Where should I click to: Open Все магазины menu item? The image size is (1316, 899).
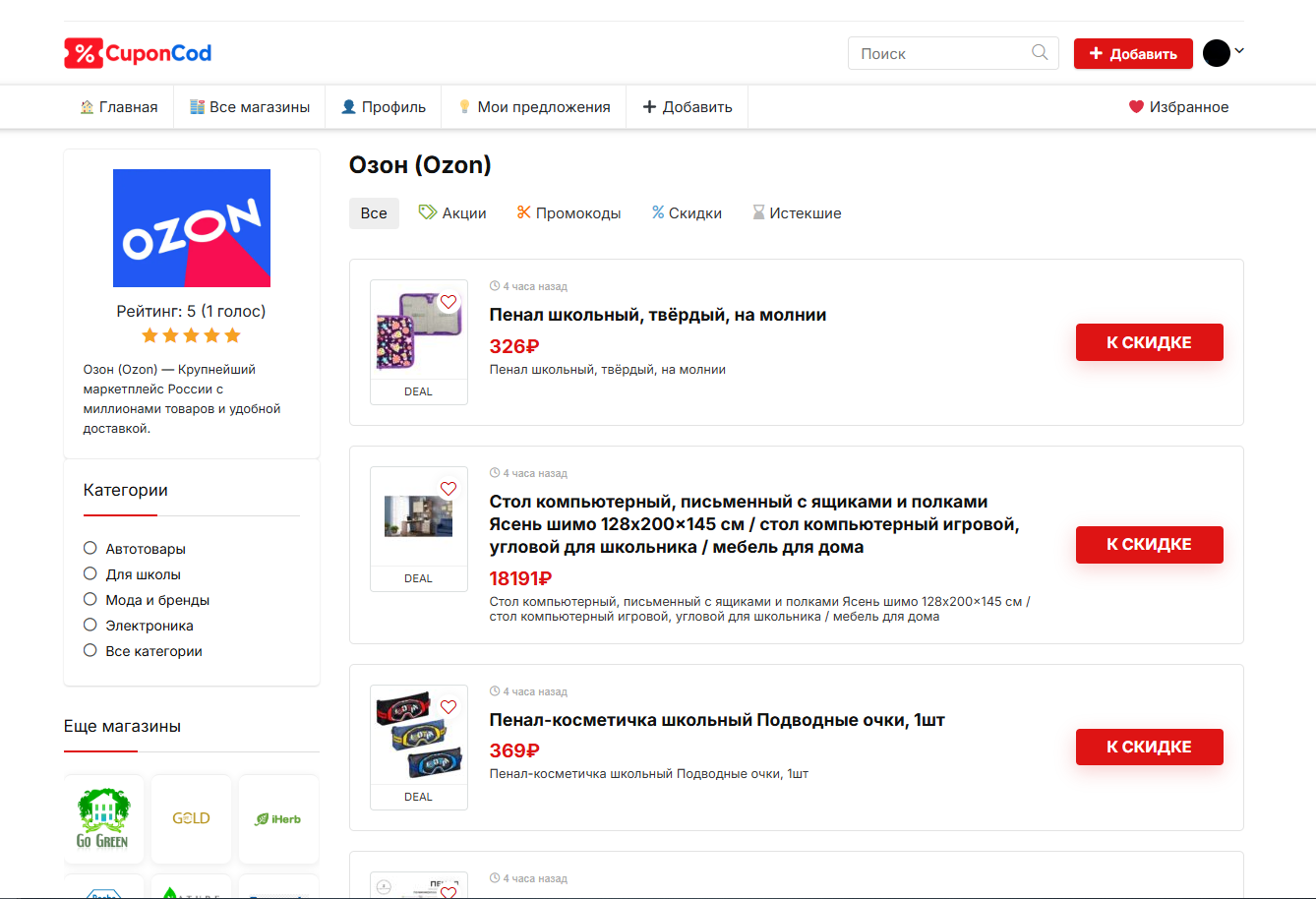tap(250, 107)
